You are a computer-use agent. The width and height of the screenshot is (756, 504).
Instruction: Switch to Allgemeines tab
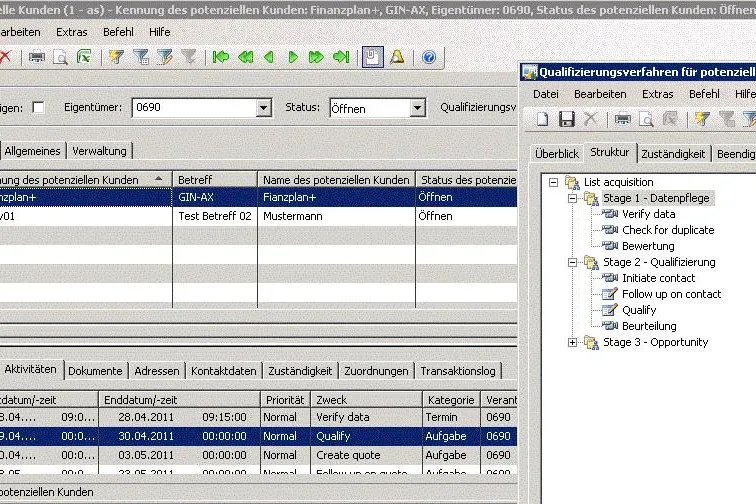32,151
